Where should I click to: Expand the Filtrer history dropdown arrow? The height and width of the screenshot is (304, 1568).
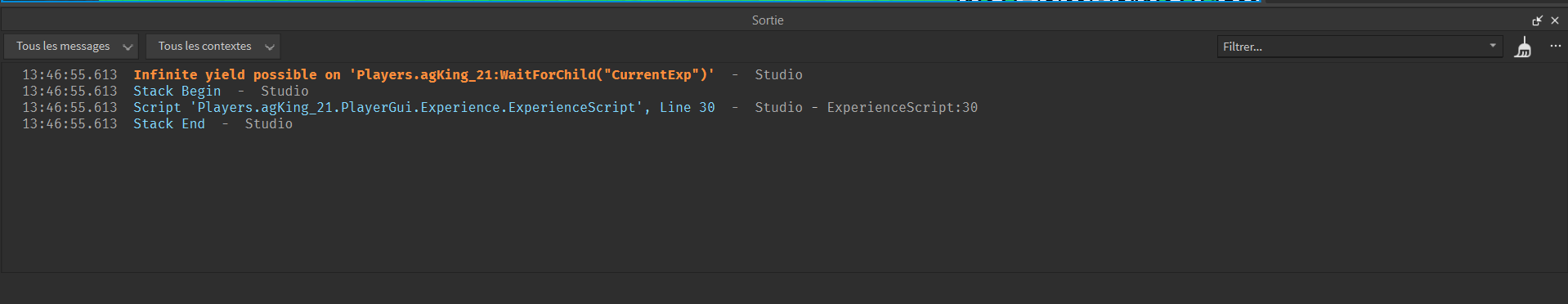(x=1493, y=47)
